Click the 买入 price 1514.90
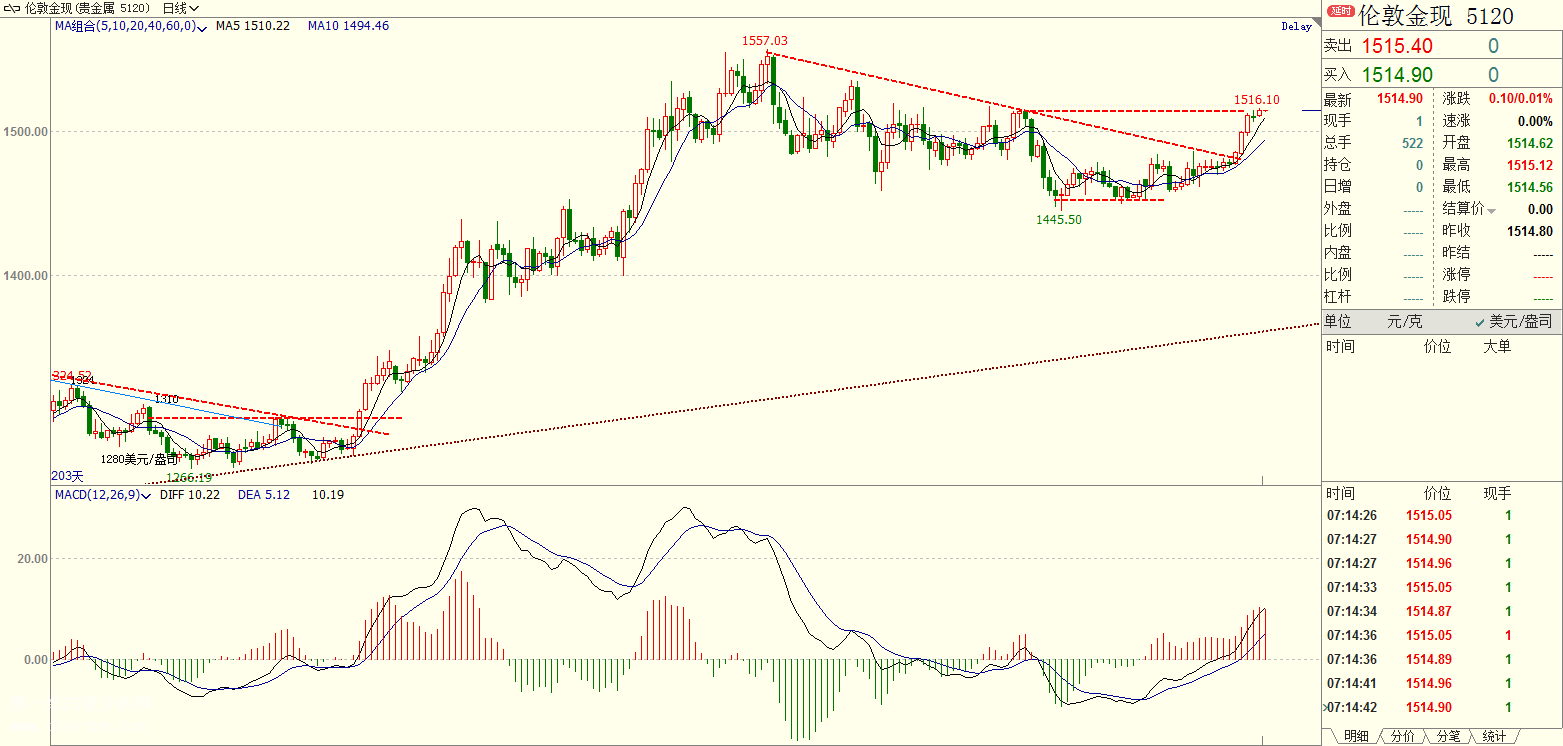This screenshot has height=746, width=1563. click(x=1397, y=75)
